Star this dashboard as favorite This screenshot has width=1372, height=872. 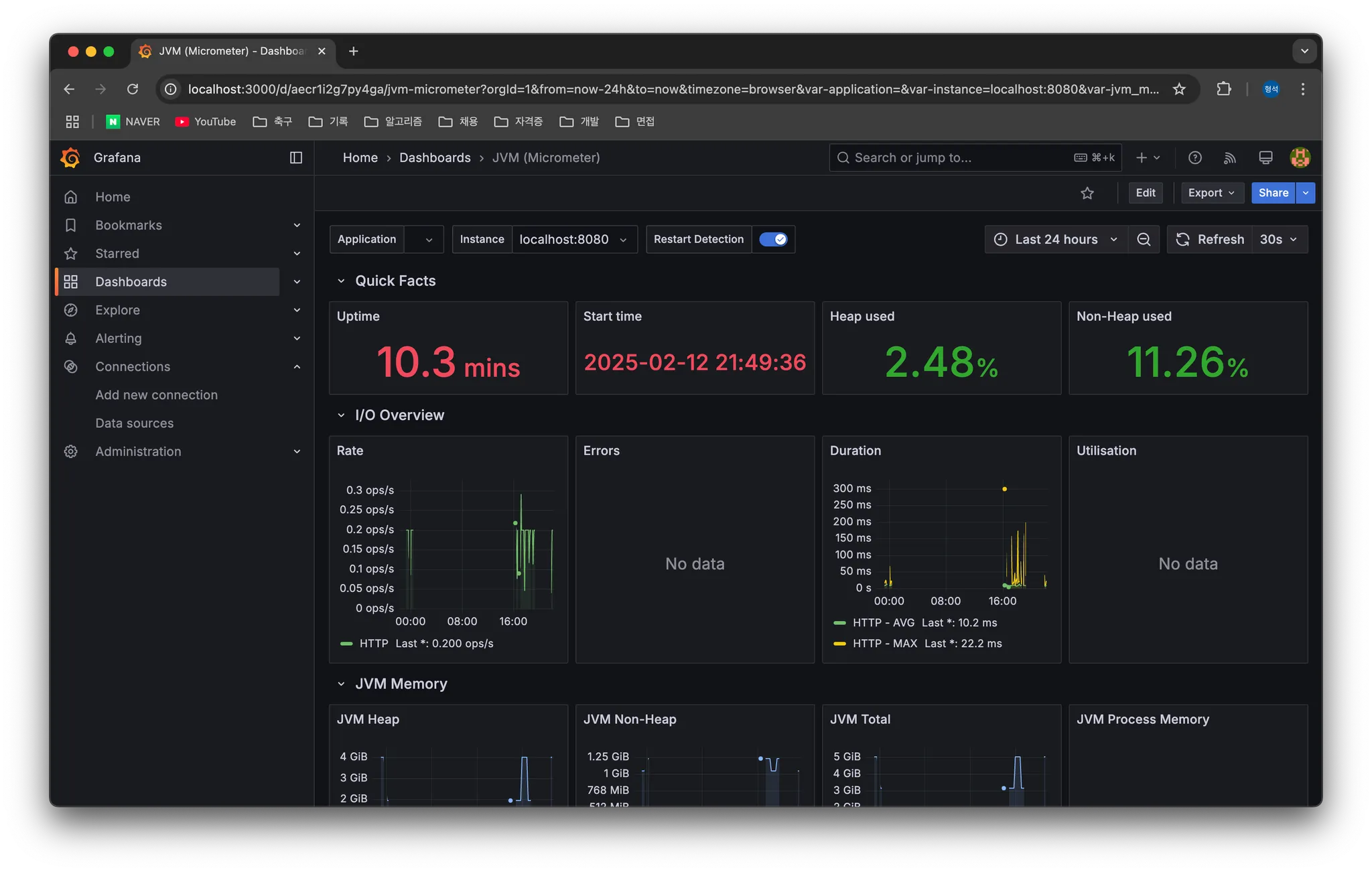coord(1087,193)
